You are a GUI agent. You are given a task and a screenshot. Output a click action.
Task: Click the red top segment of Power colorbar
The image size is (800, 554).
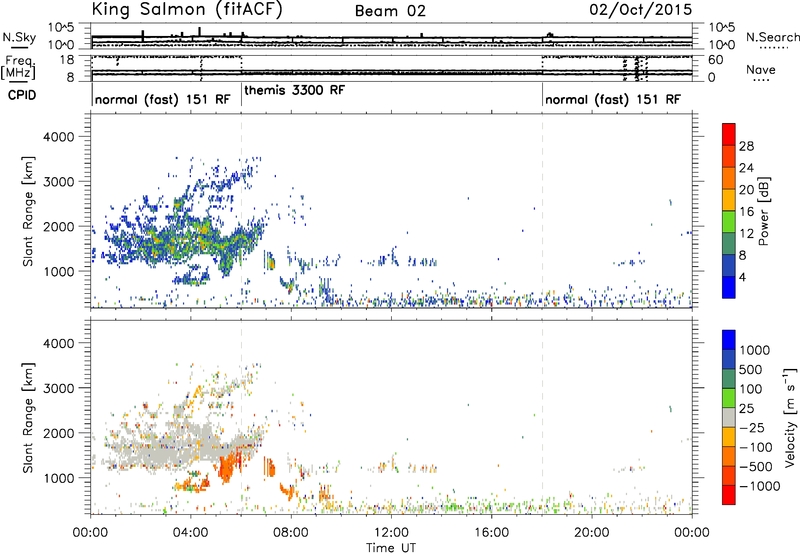click(729, 134)
